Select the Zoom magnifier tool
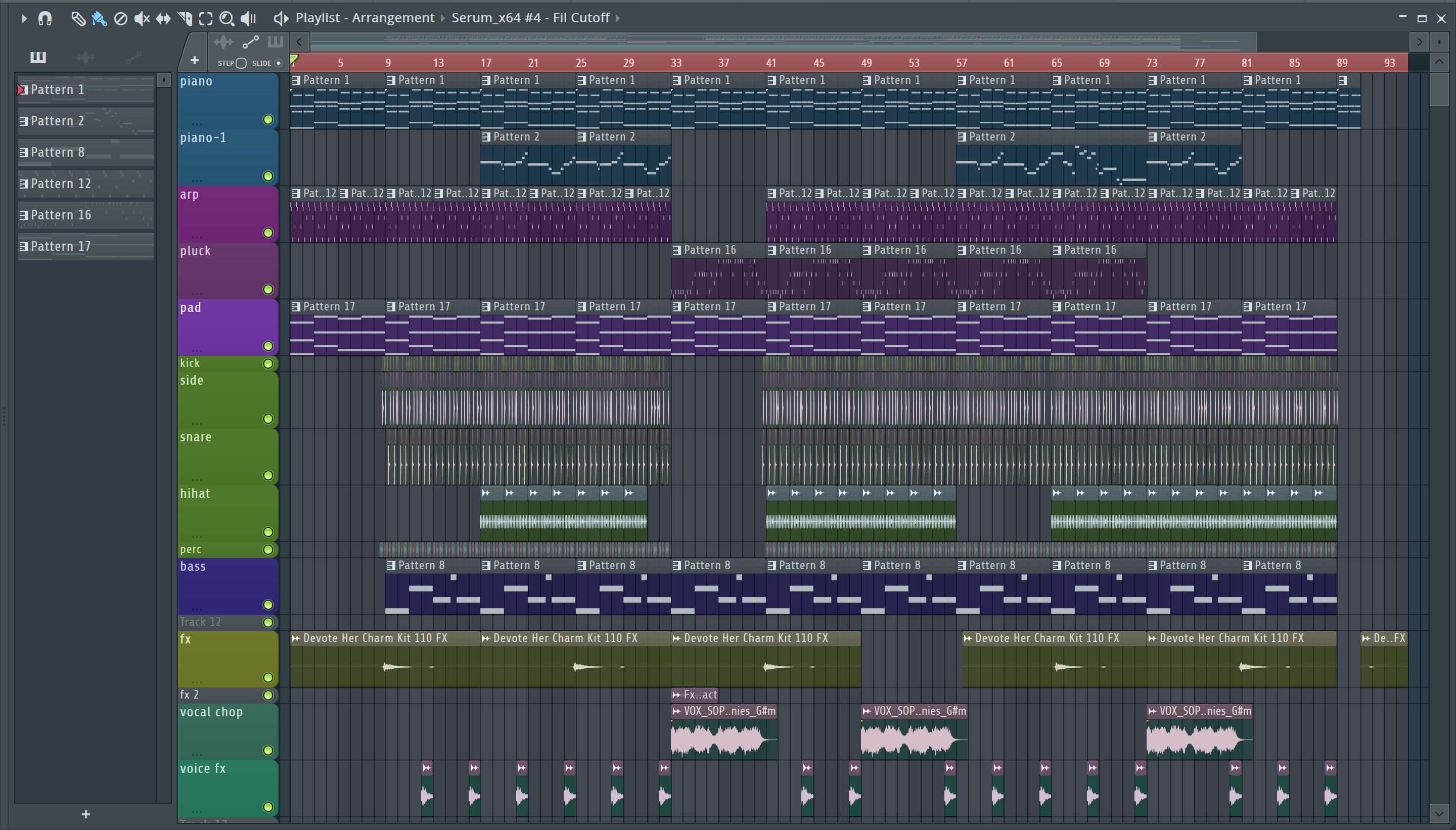 pos(226,18)
